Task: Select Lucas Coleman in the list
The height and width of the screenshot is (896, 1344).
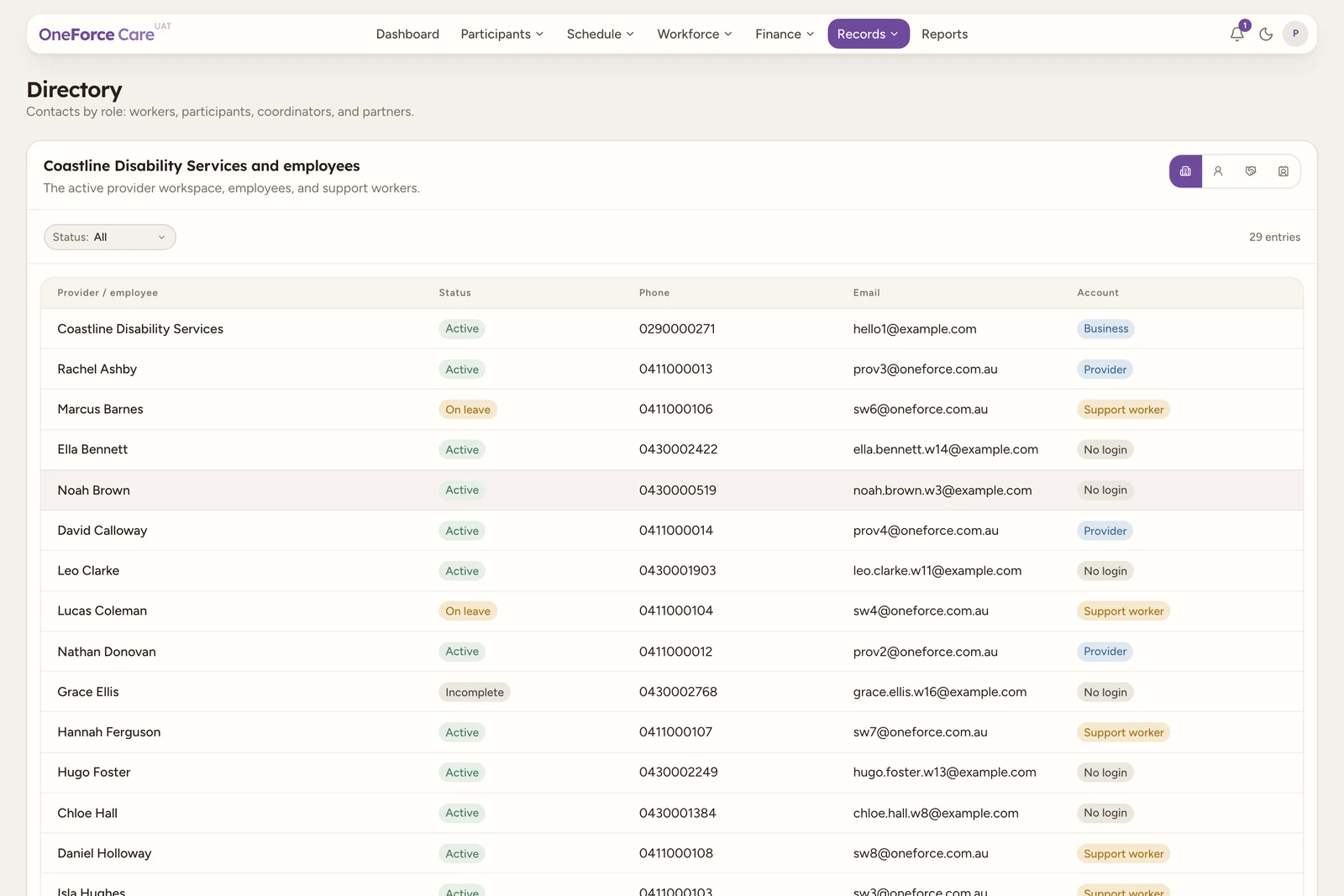Action: [x=672, y=611]
